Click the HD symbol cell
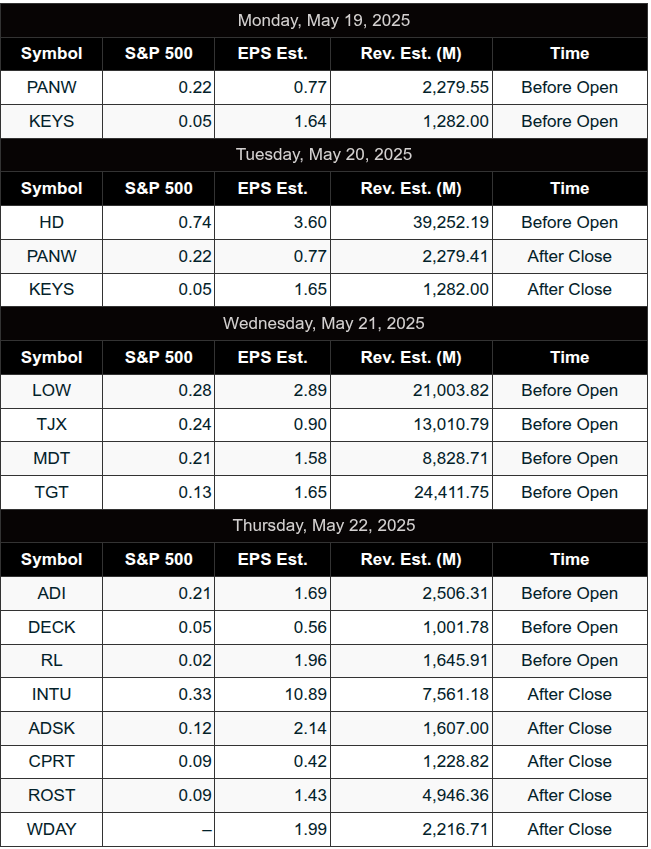This screenshot has width=651, height=849. tap(51, 222)
